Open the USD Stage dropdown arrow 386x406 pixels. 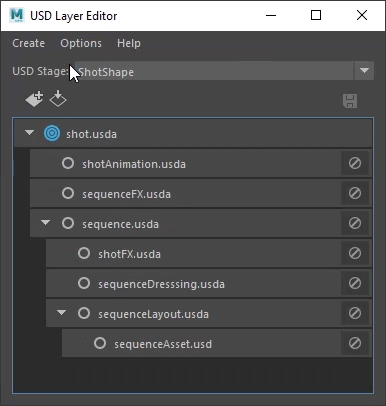[x=364, y=71]
